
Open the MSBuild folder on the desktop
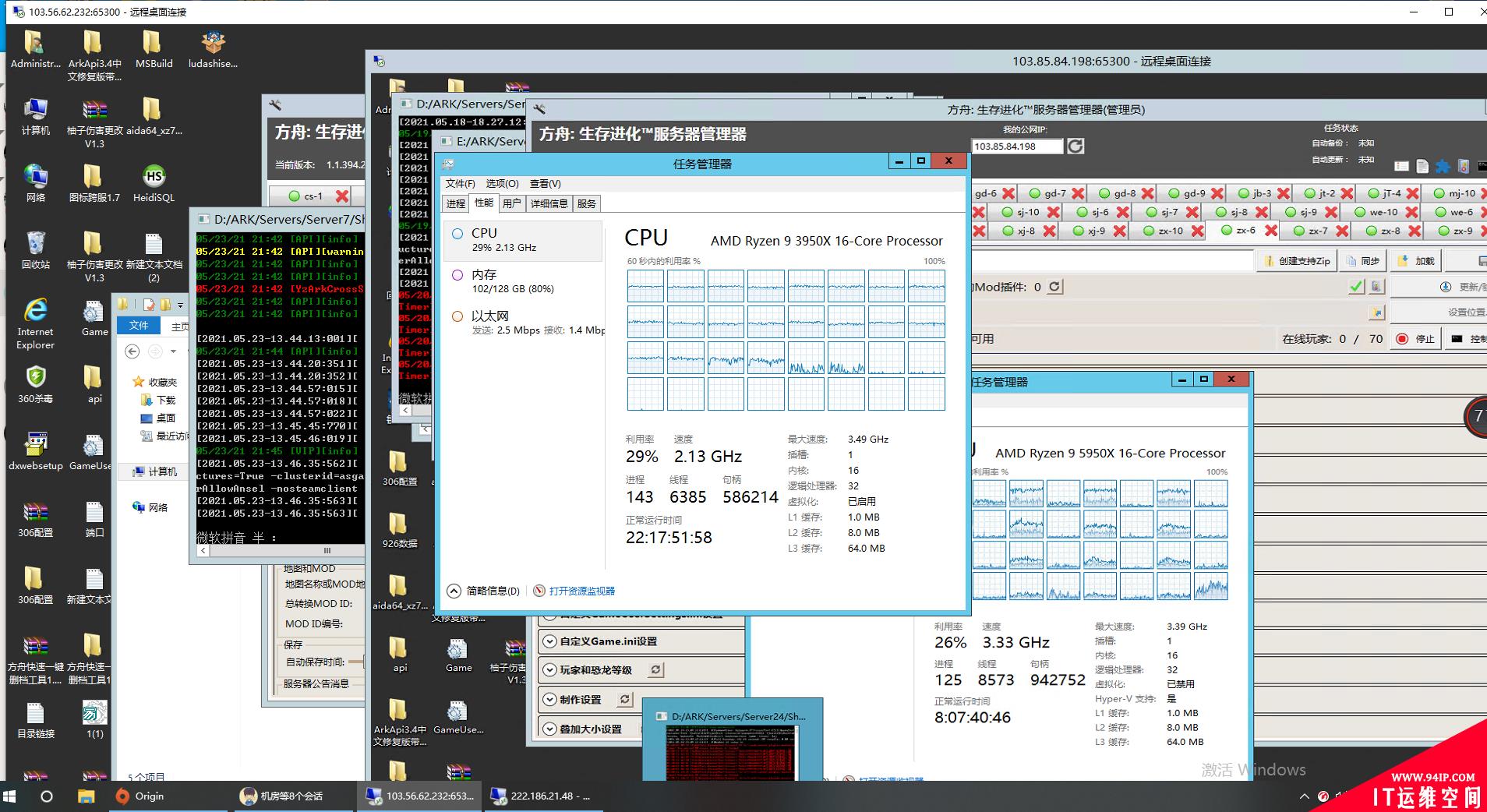(154, 50)
